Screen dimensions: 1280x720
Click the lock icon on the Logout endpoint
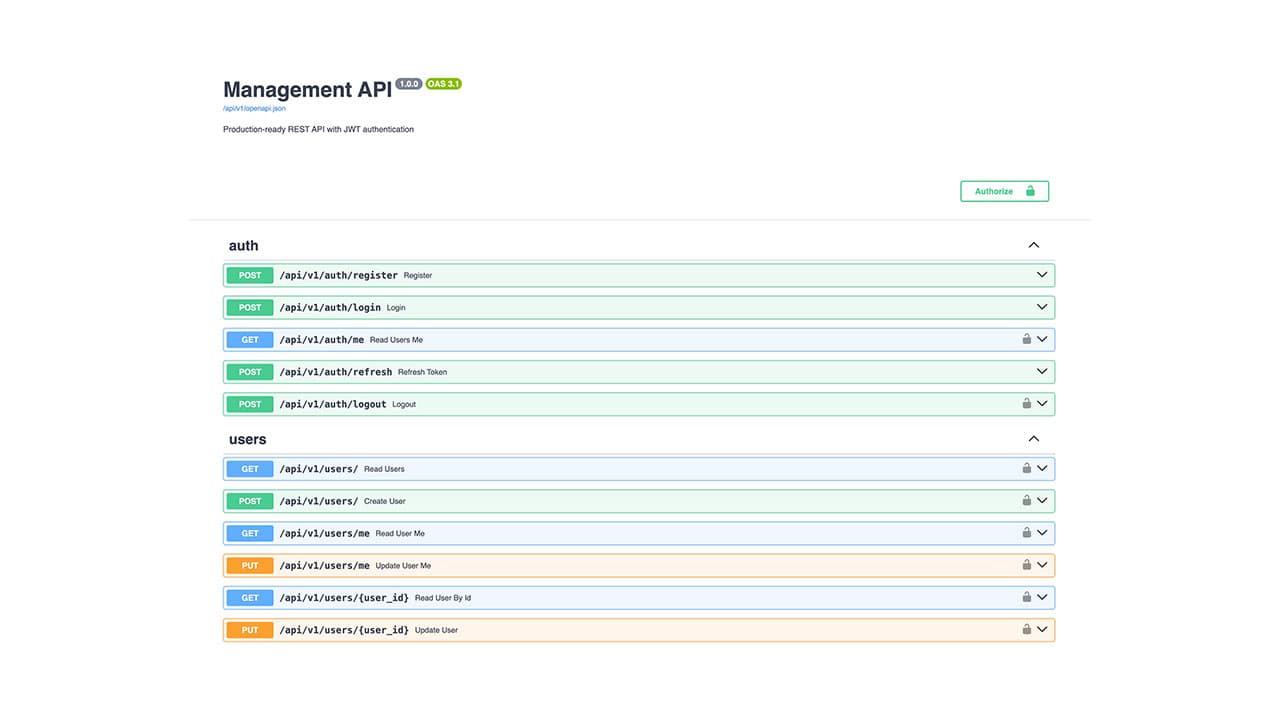[1026, 404]
